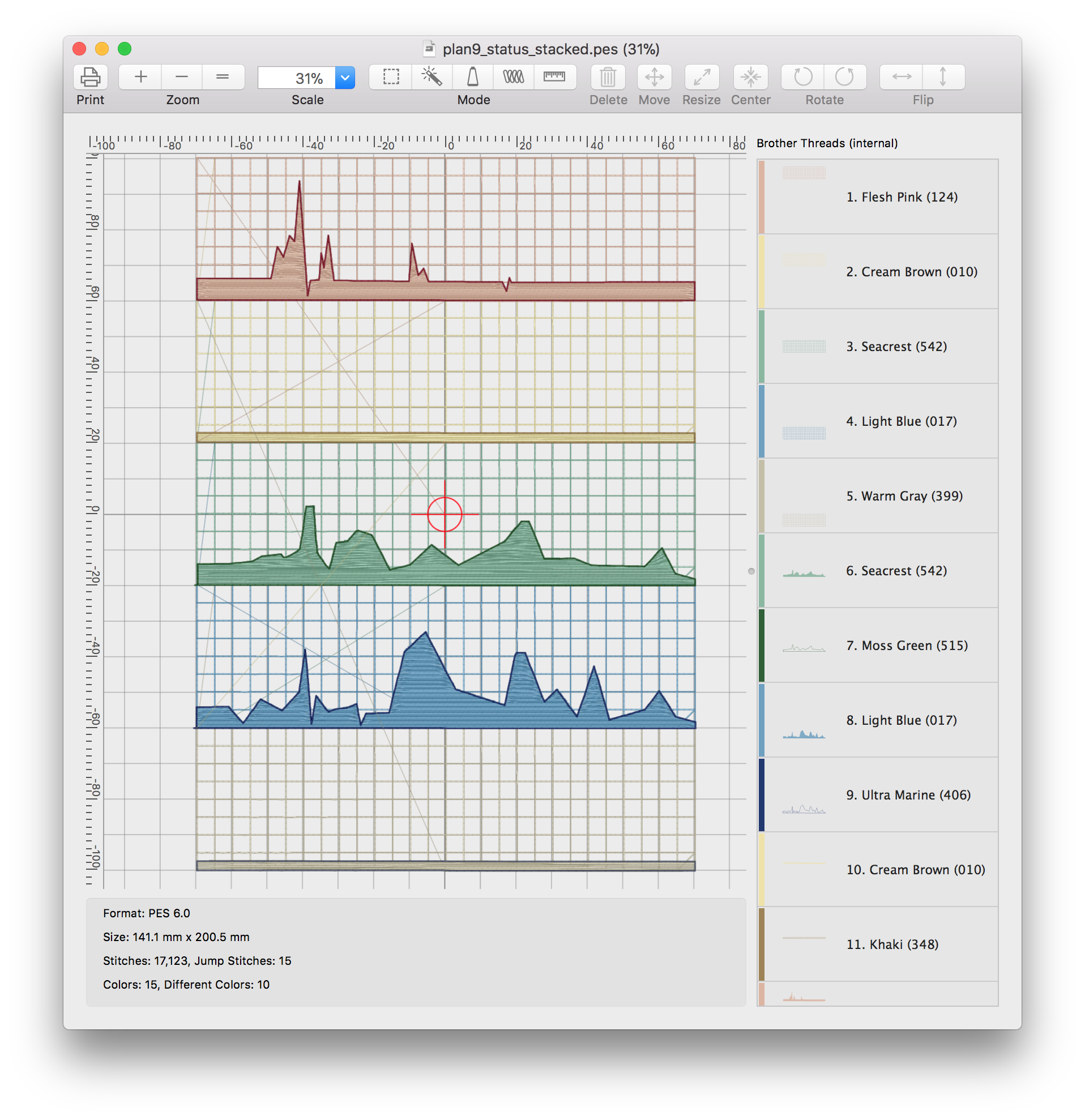
Task: Click the red crosshair center marker
Action: 445,514
